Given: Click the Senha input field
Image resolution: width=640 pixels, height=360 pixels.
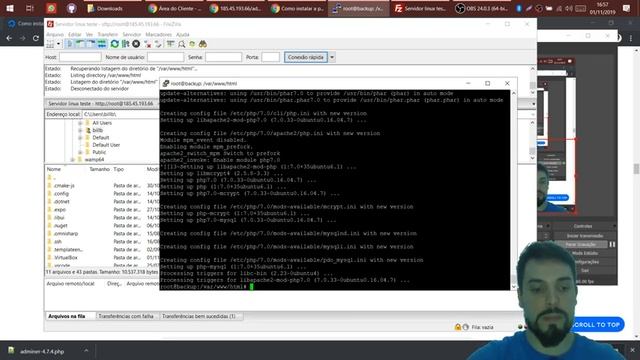Looking at the screenshot, I should tap(223, 57).
